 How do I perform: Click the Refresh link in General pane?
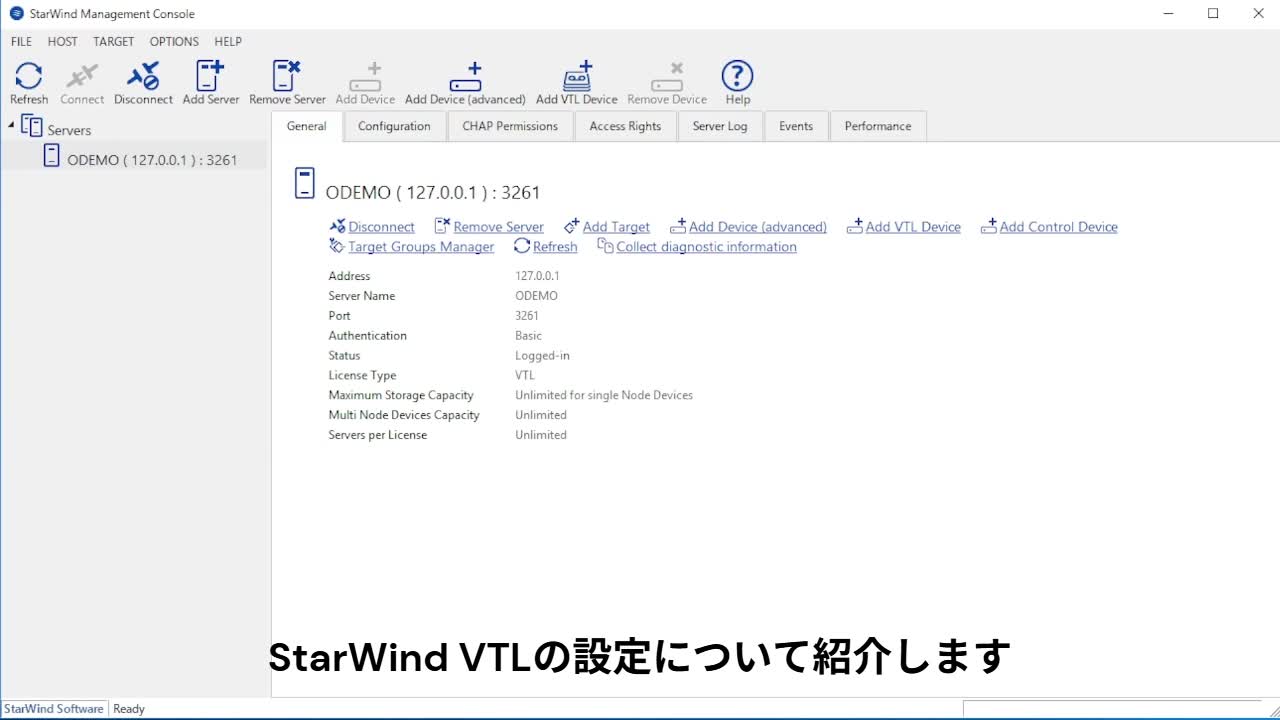tap(555, 247)
